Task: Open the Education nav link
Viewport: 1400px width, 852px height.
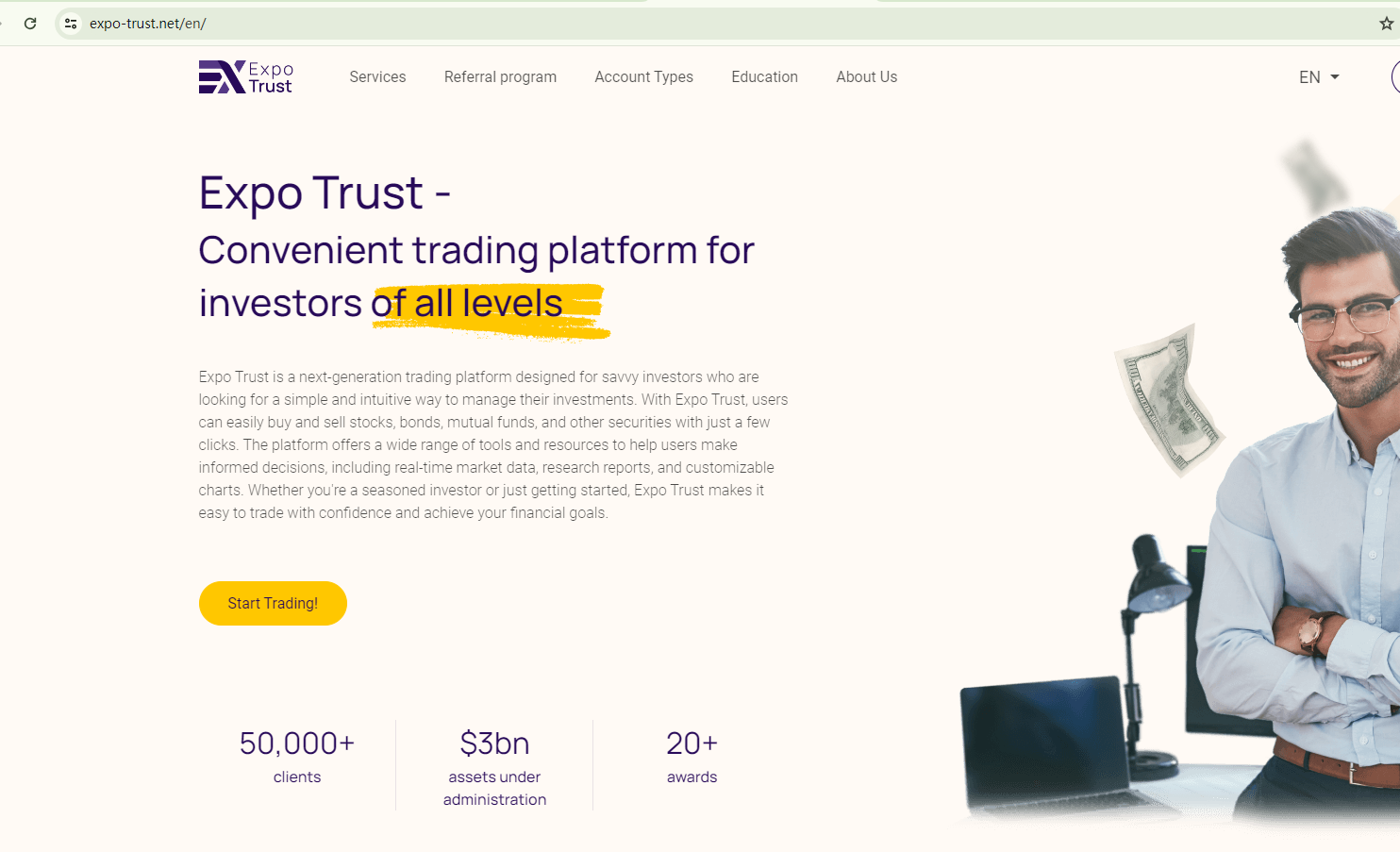Action: pos(764,77)
